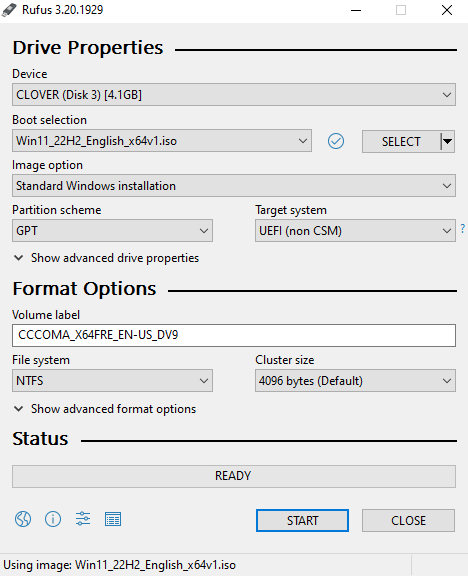Minimize the Rufus window
Screen dimensions: 468x576
point(356,10)
